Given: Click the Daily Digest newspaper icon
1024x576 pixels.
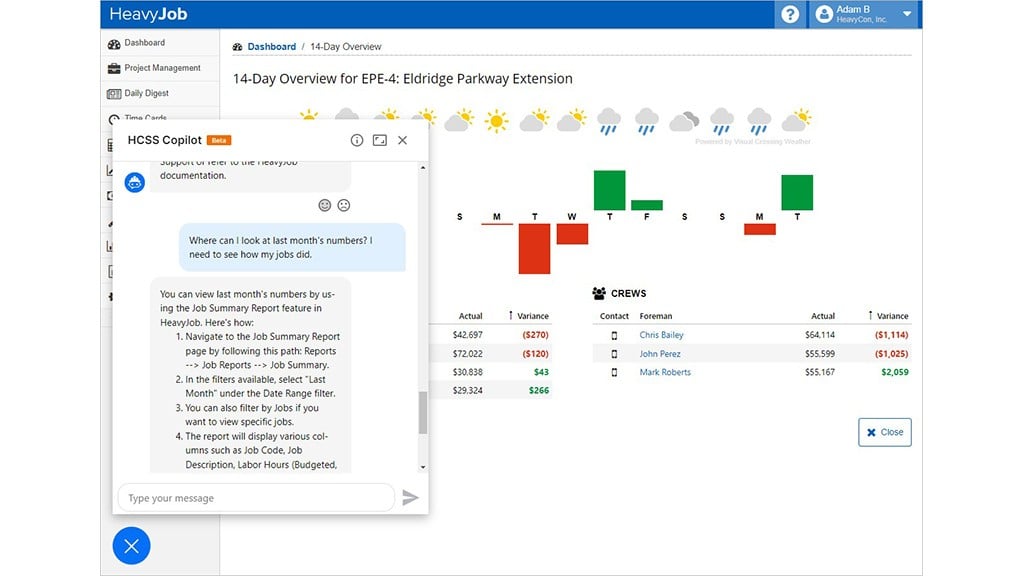Looking at the screenshot, I should (x=114, y=93).
